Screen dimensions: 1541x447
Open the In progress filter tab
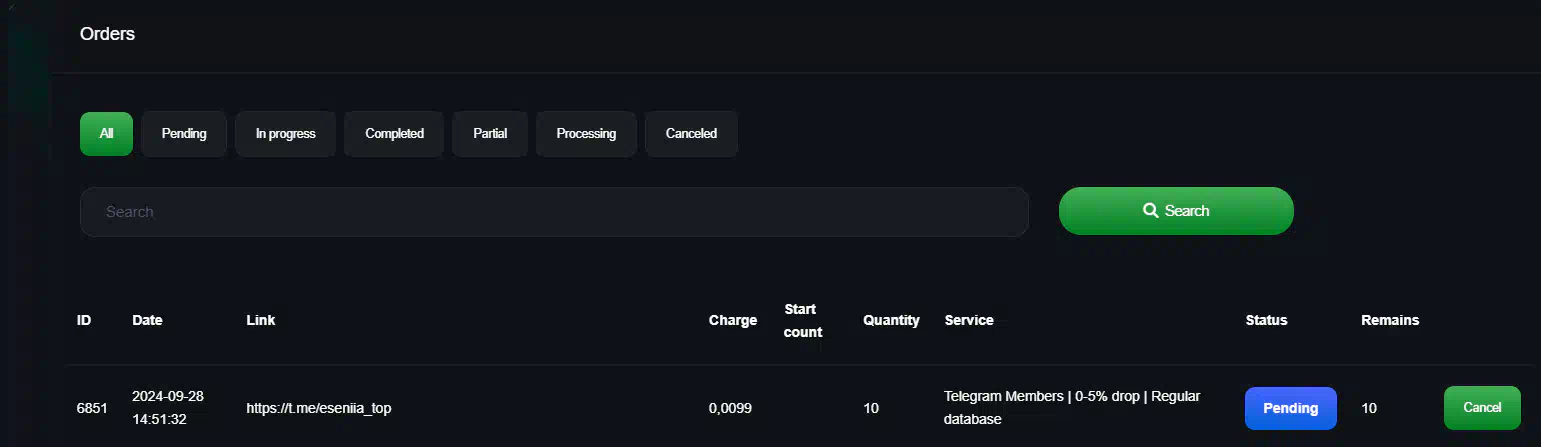coord(286,134)
